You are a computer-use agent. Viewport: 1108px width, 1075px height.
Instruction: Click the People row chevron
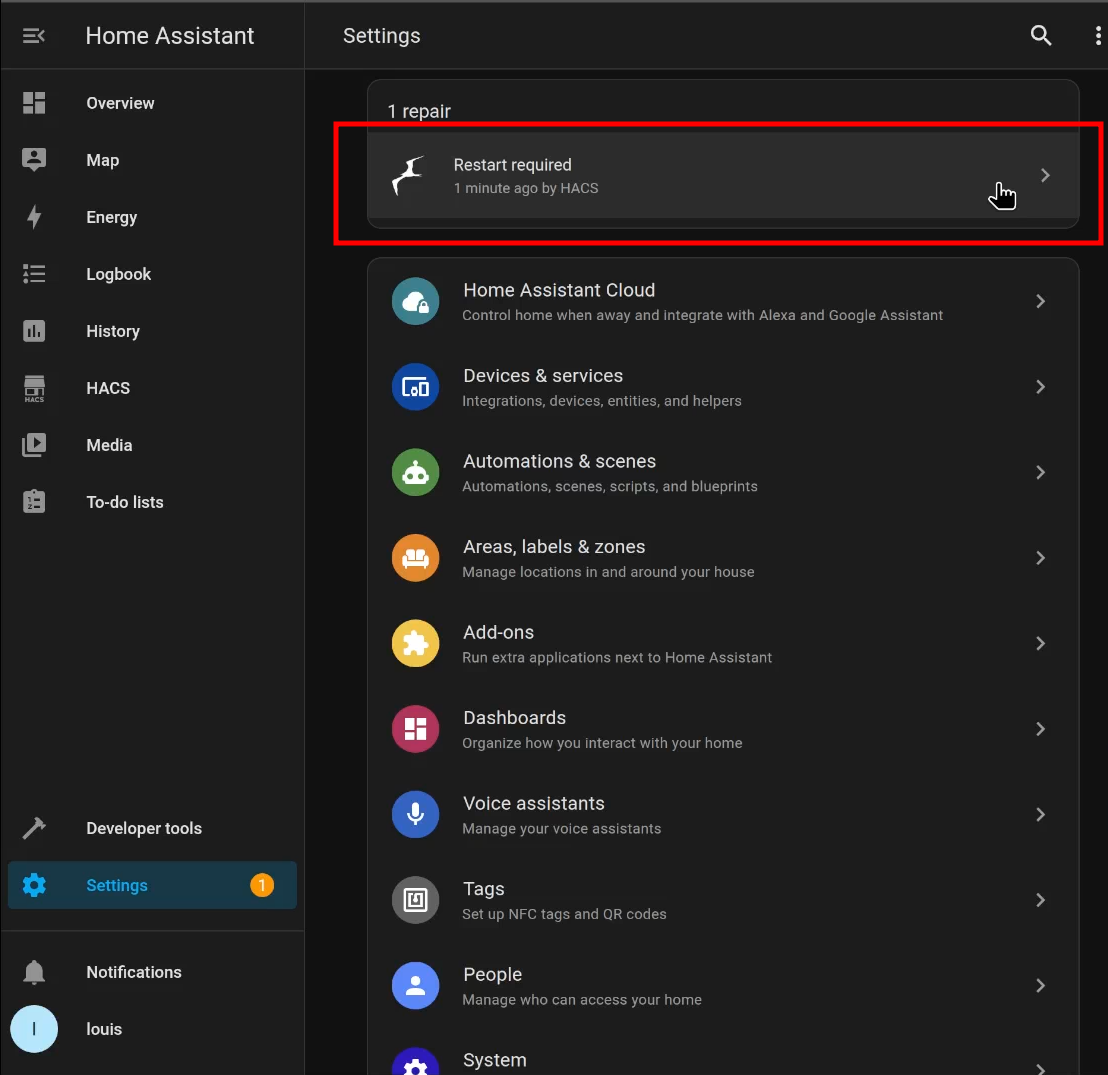click(x=1040, y=986)
